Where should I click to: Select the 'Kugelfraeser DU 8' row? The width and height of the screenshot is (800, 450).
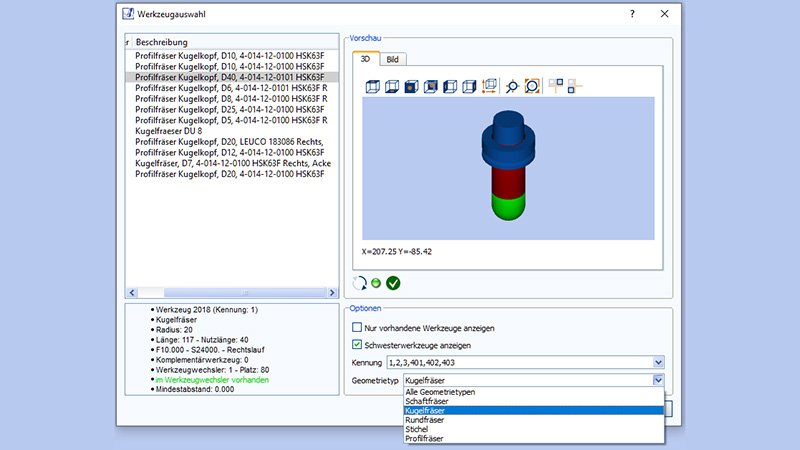click(232, 131)
